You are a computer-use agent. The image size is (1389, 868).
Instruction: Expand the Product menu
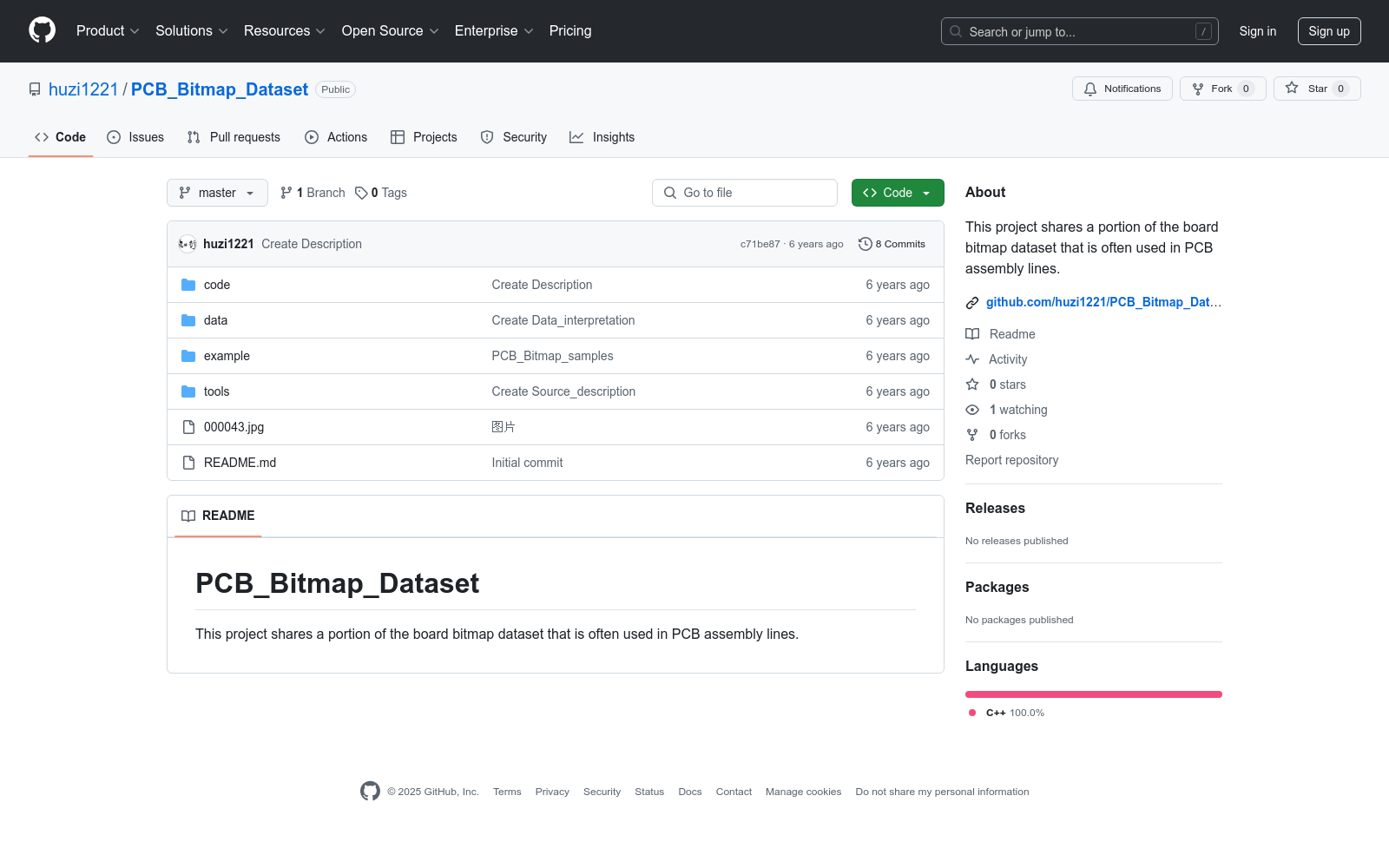point(108,30)
